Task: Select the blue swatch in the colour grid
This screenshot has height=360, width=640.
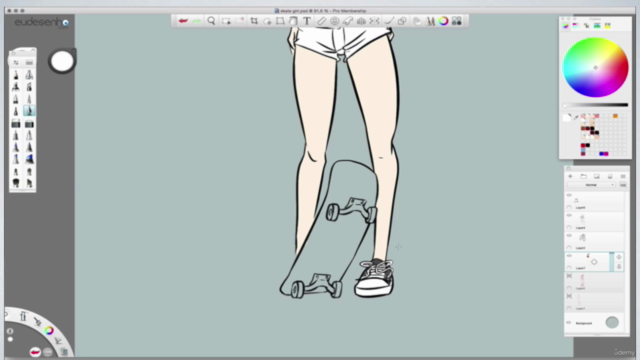Action: [601, 153]
